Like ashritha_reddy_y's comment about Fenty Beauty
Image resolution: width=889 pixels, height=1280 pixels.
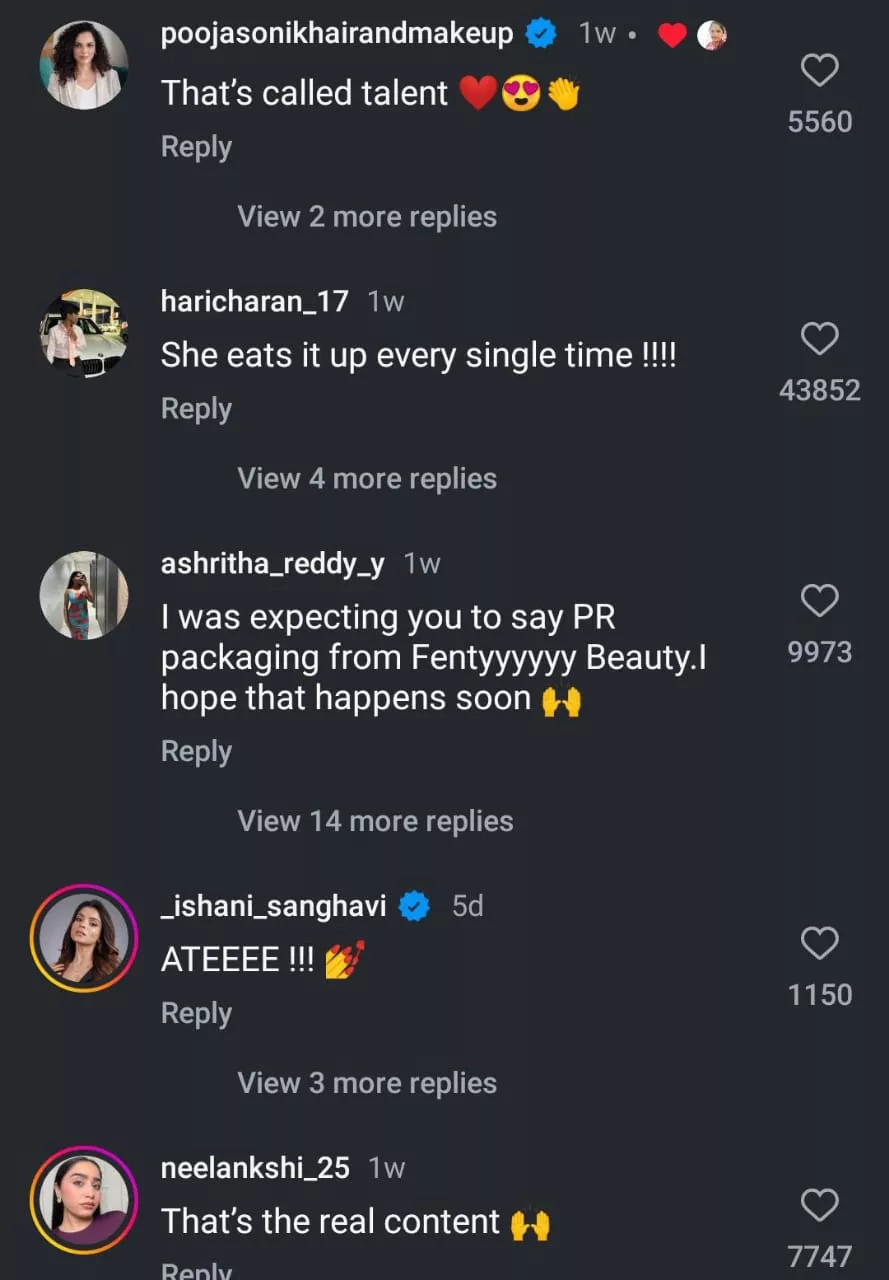(820, 601)
